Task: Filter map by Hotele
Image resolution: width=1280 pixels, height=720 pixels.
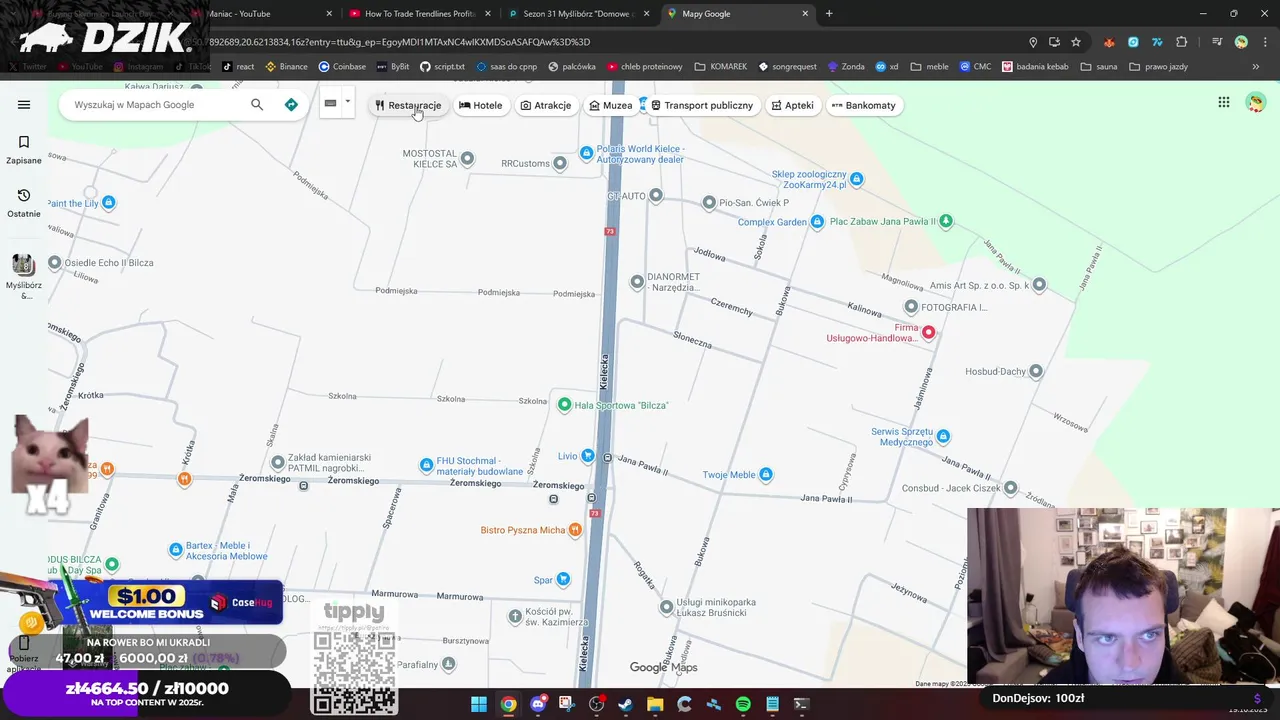Action: tap(481, 105)
